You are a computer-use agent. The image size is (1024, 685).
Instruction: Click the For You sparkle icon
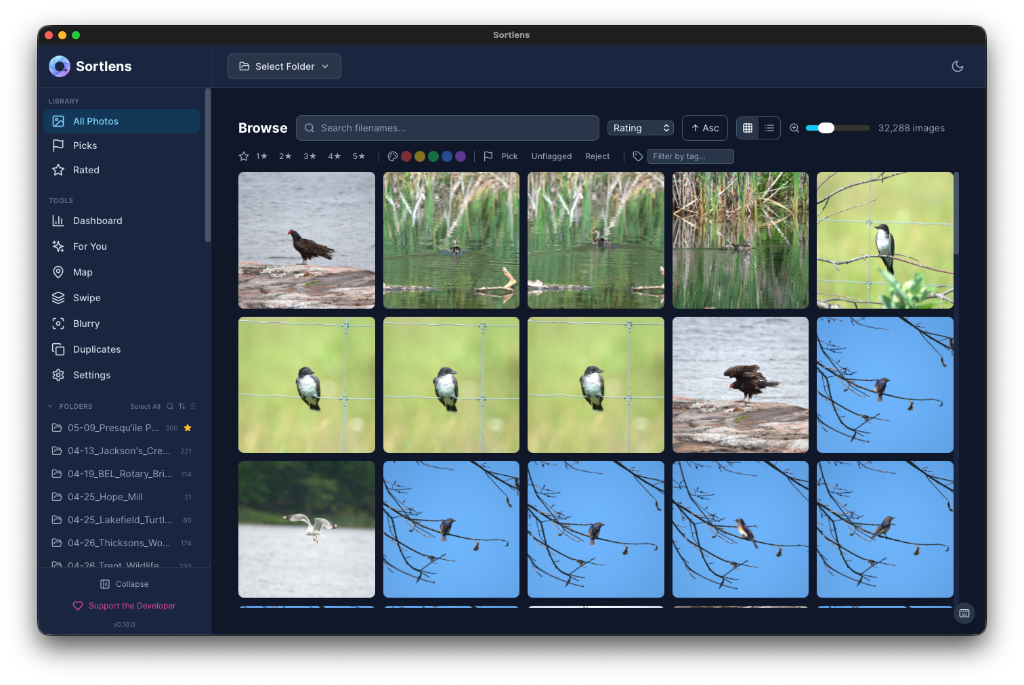click(58, 246)
